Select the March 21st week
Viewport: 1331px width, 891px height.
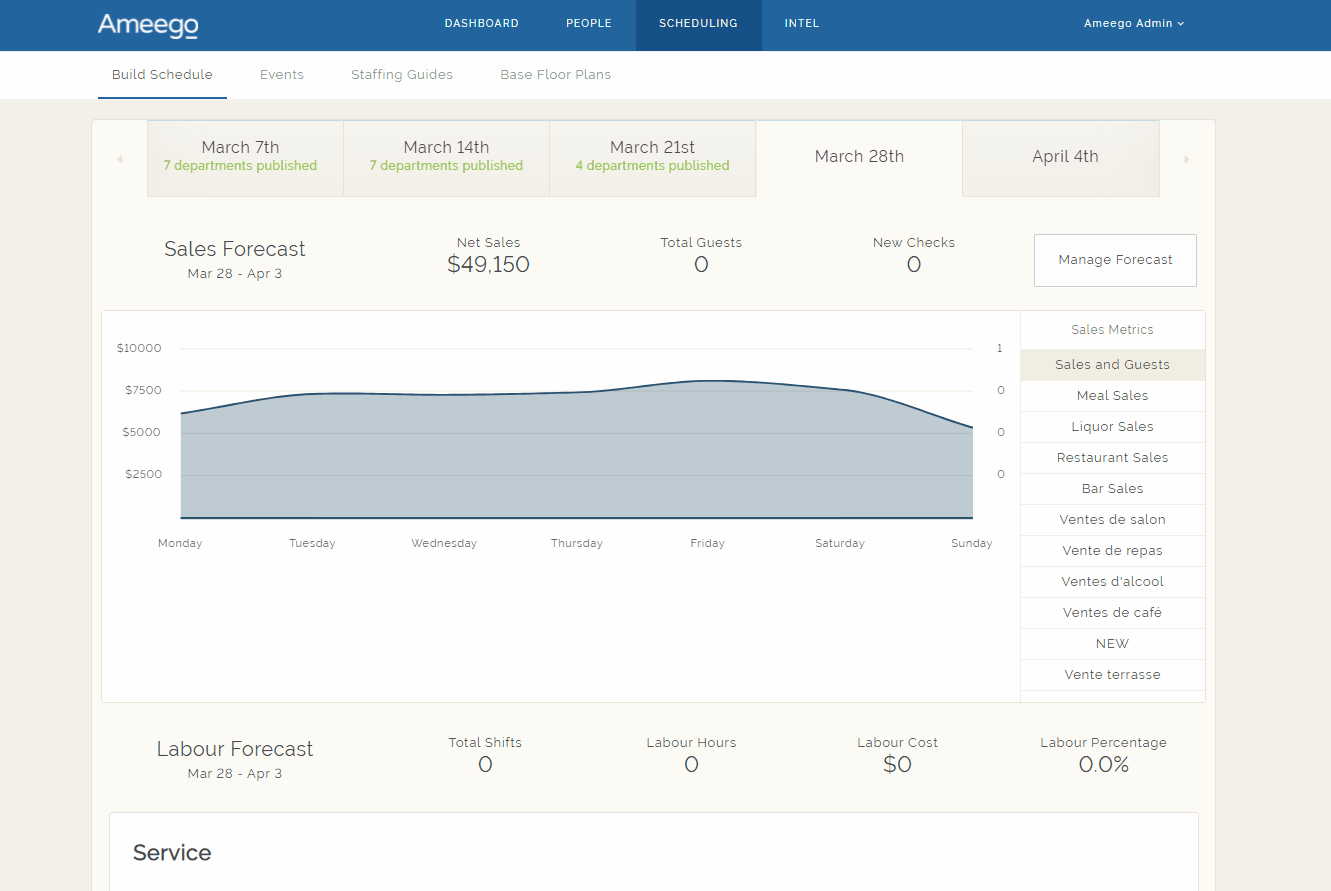(x=652, y=158)
